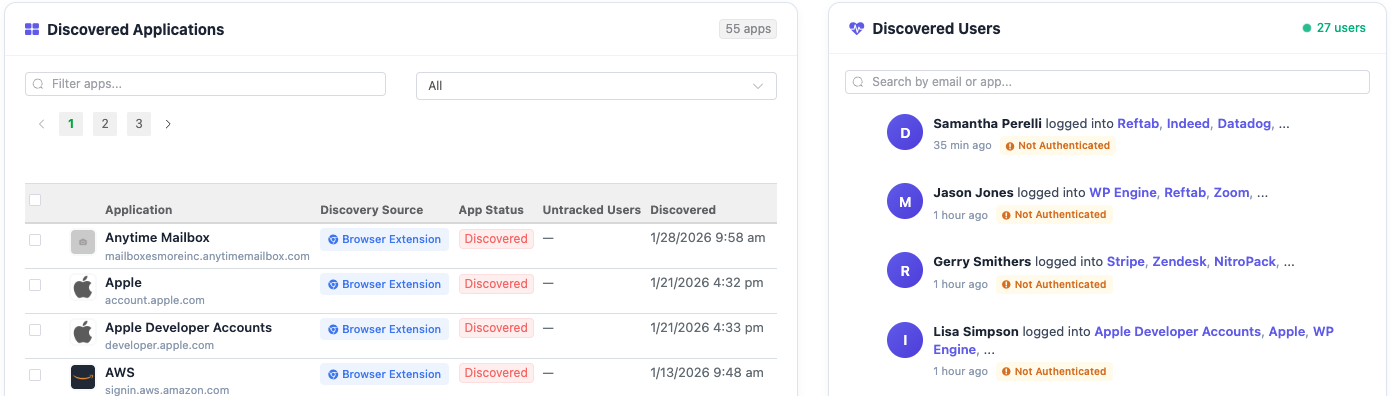The image size is (1391, 396).
Task: Click 35 min ago timestamp
Action: (962, 146)
